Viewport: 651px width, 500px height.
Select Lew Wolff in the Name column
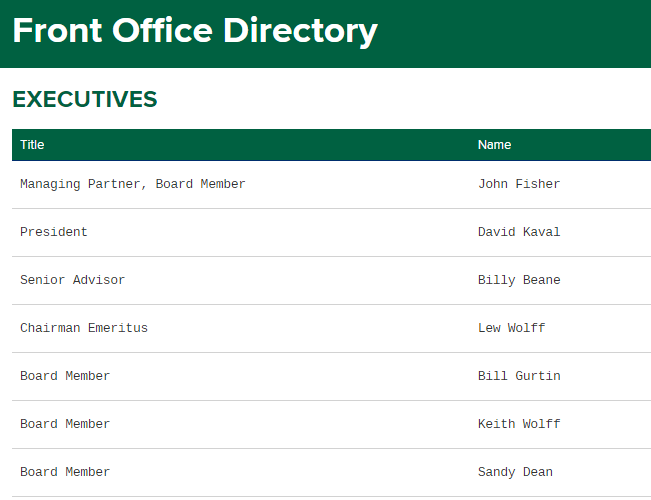[x=511, y=328]
